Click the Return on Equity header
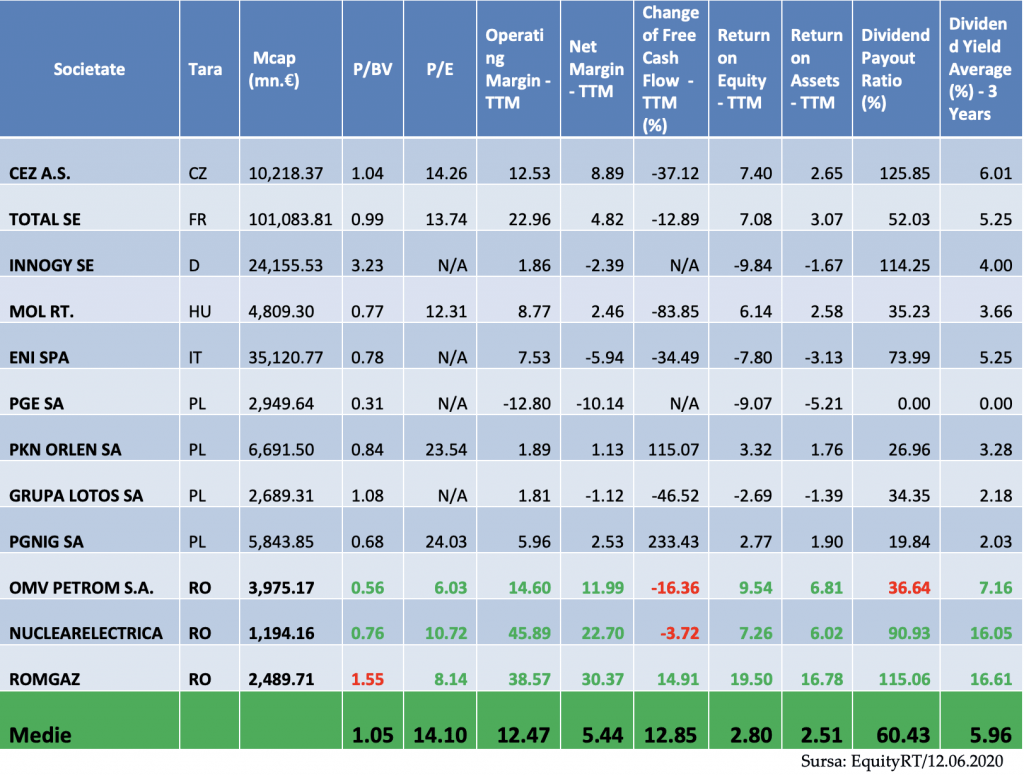 [x=743, y=69]
